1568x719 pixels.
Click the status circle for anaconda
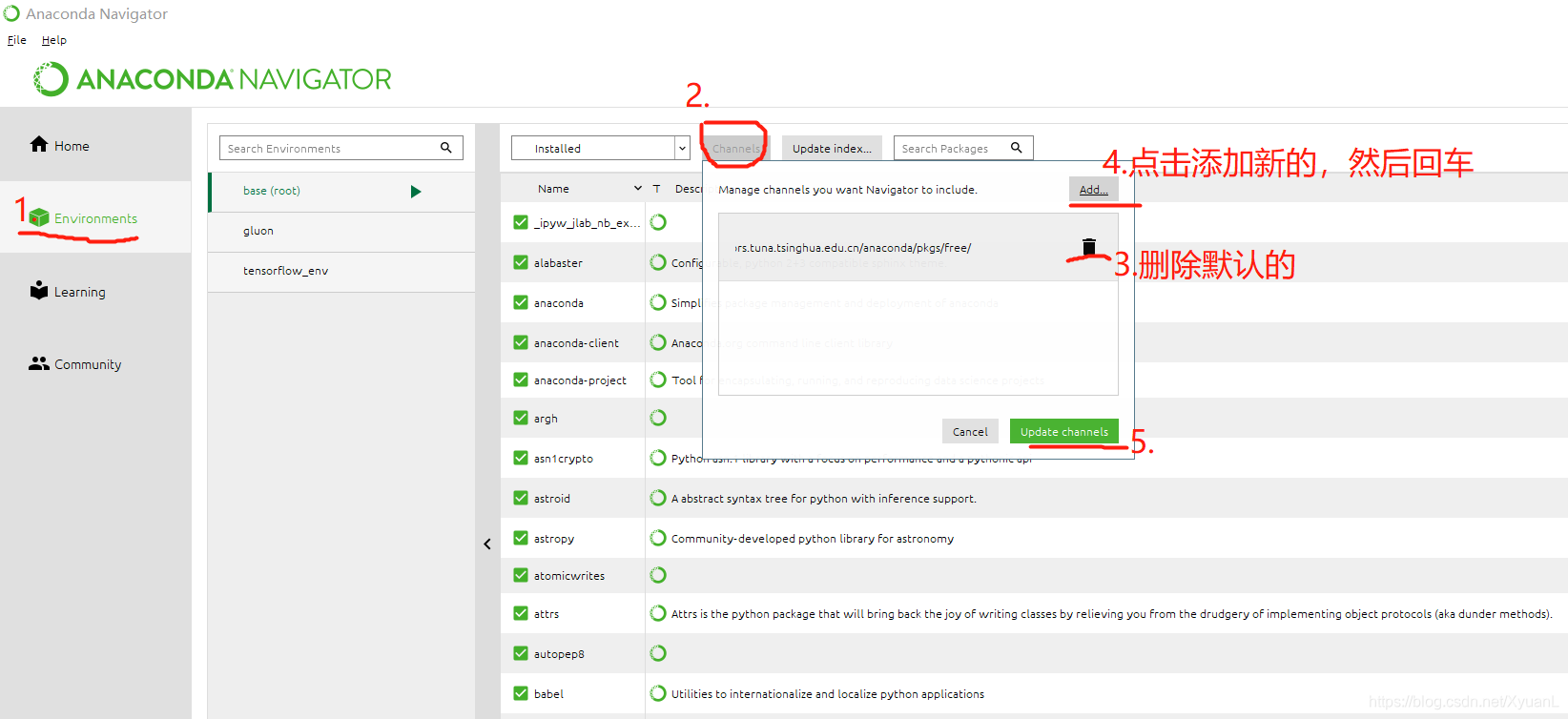pyautogui.click(x=658, y=302)
